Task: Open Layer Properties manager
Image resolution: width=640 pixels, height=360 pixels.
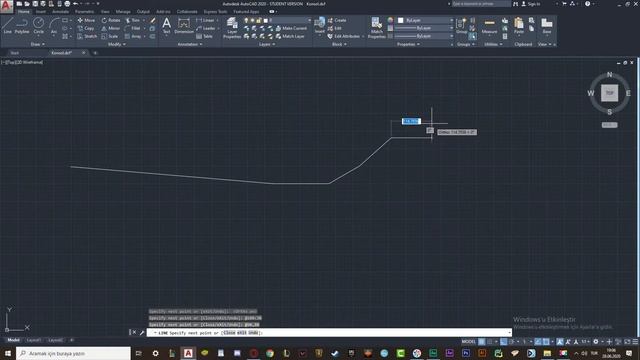Action: tap(232, 28)
